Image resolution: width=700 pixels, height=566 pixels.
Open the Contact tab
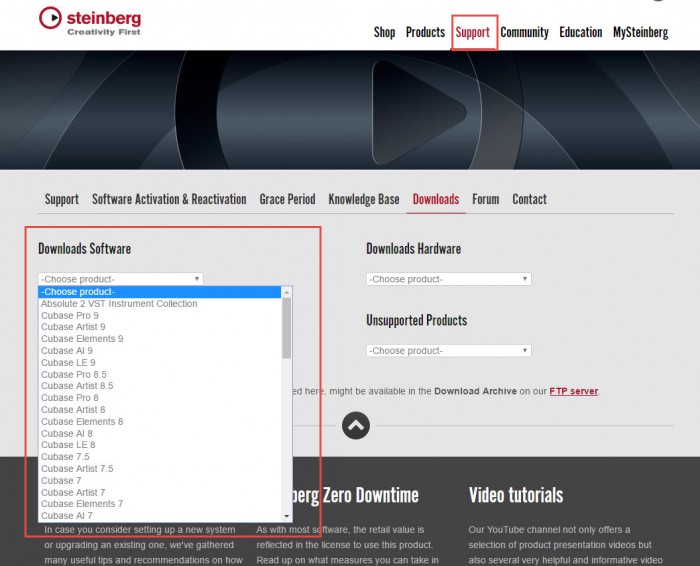529,199
